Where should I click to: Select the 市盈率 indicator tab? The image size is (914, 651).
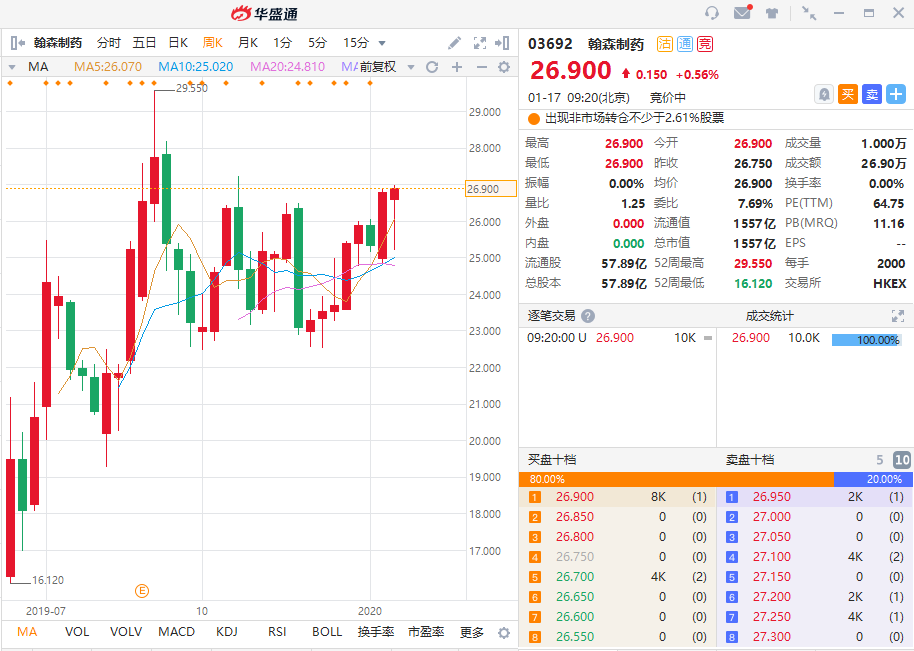pyautogui.click(x=426, y=632)
